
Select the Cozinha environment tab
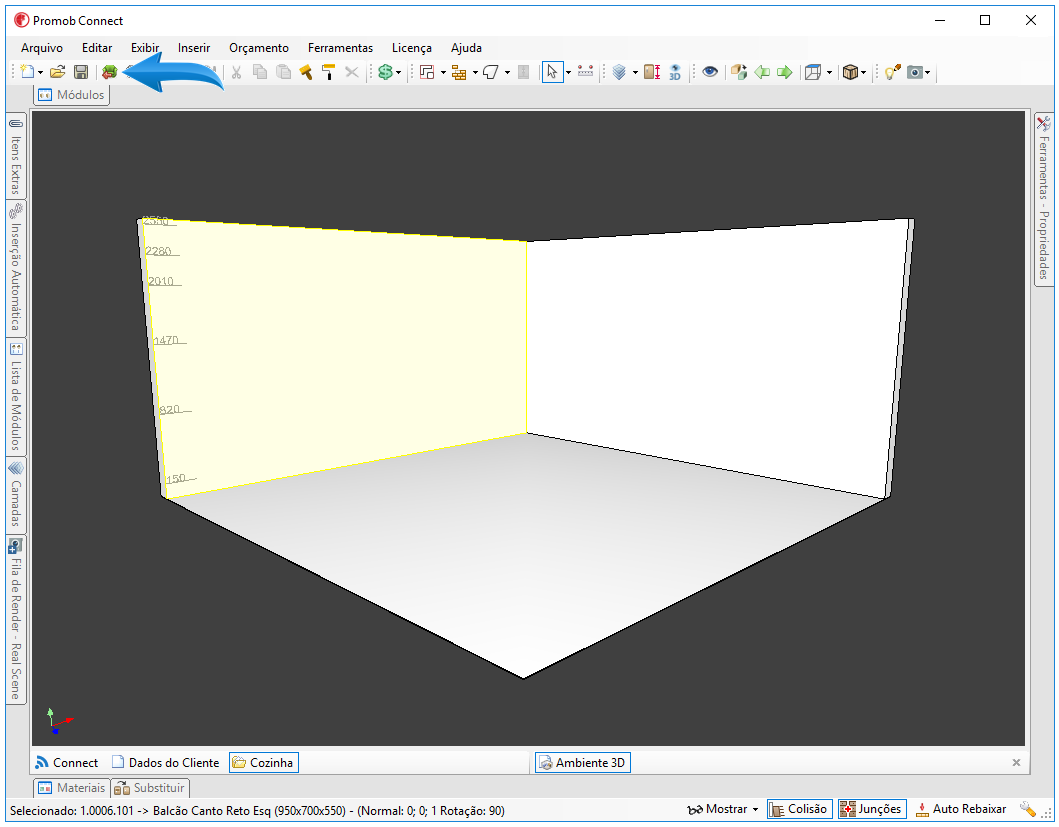point(263,763)
